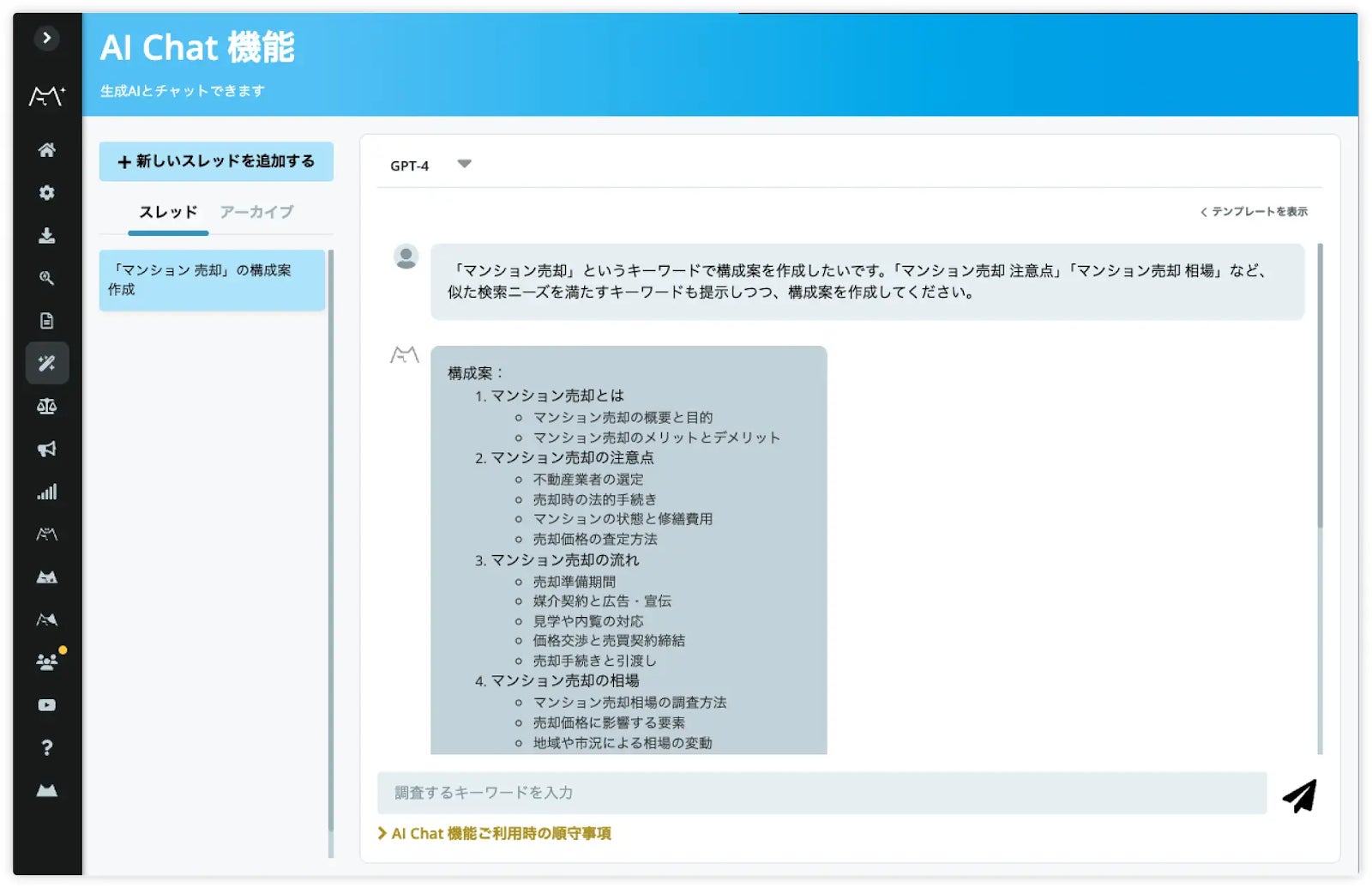Select the magic wand AI icon in sidebar
This screenshot has width=1372, height=888.
[x=47, y=363]
